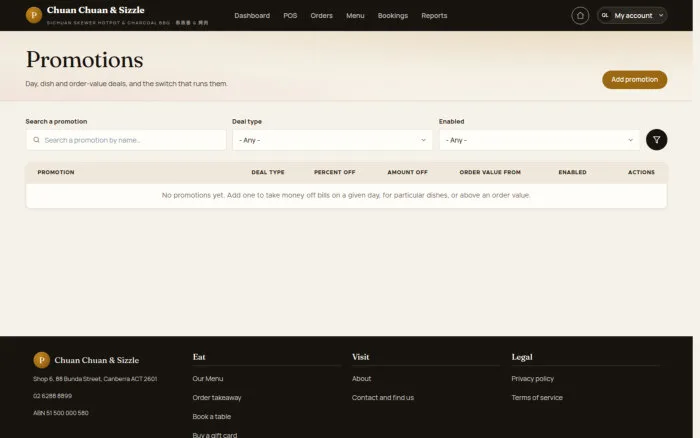Screen dimensions: 700x438
Task: Open the Orders menu item
Action: (x=321, y=16)
